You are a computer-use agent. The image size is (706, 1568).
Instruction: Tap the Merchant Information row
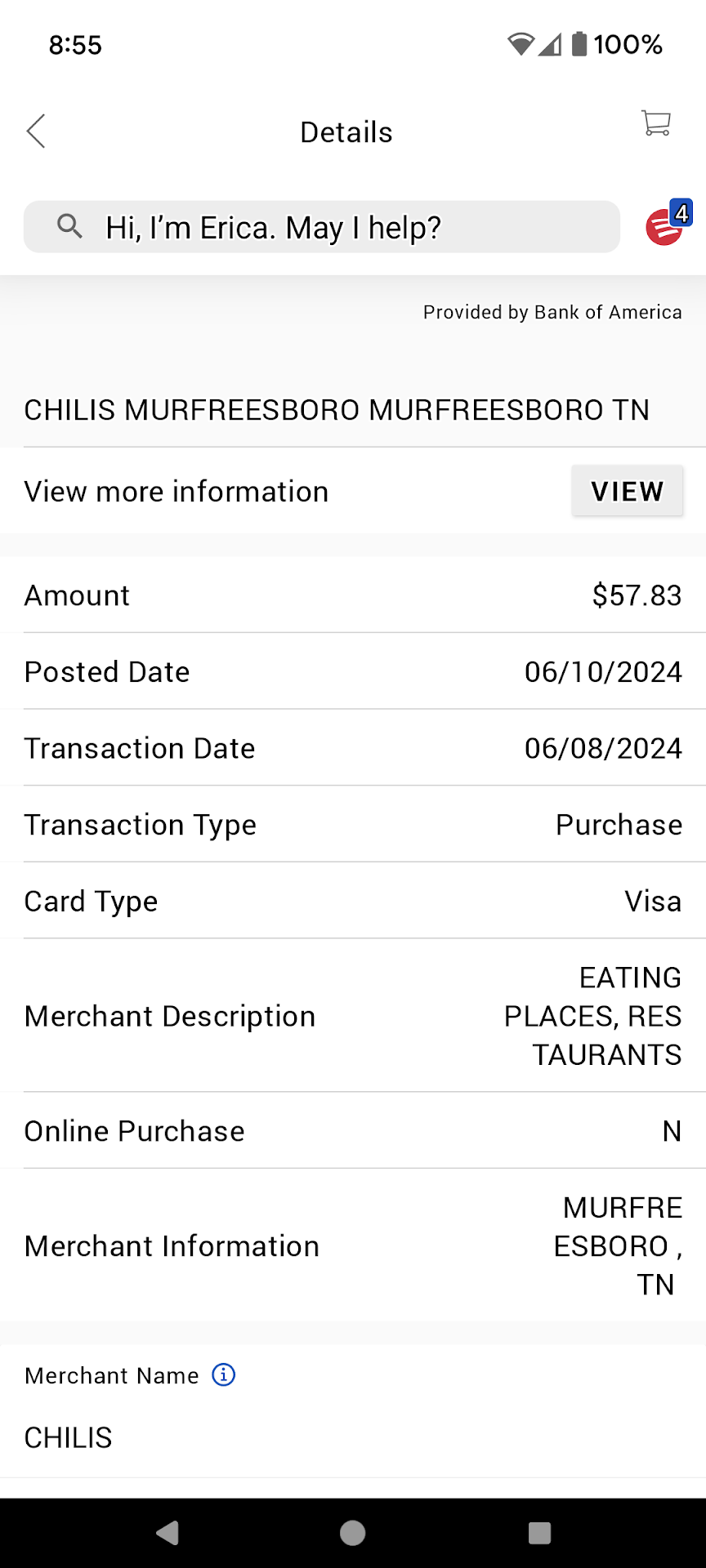click(353, 1246)
